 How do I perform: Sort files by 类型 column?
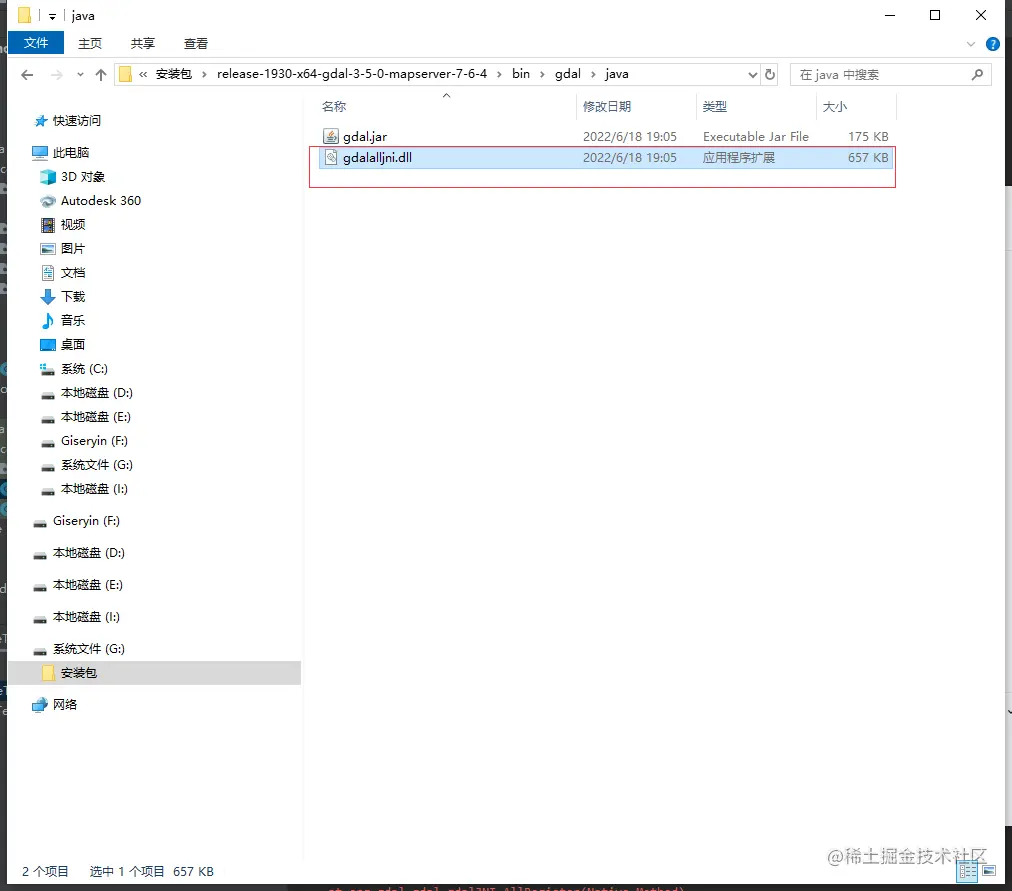click(714, 106)
